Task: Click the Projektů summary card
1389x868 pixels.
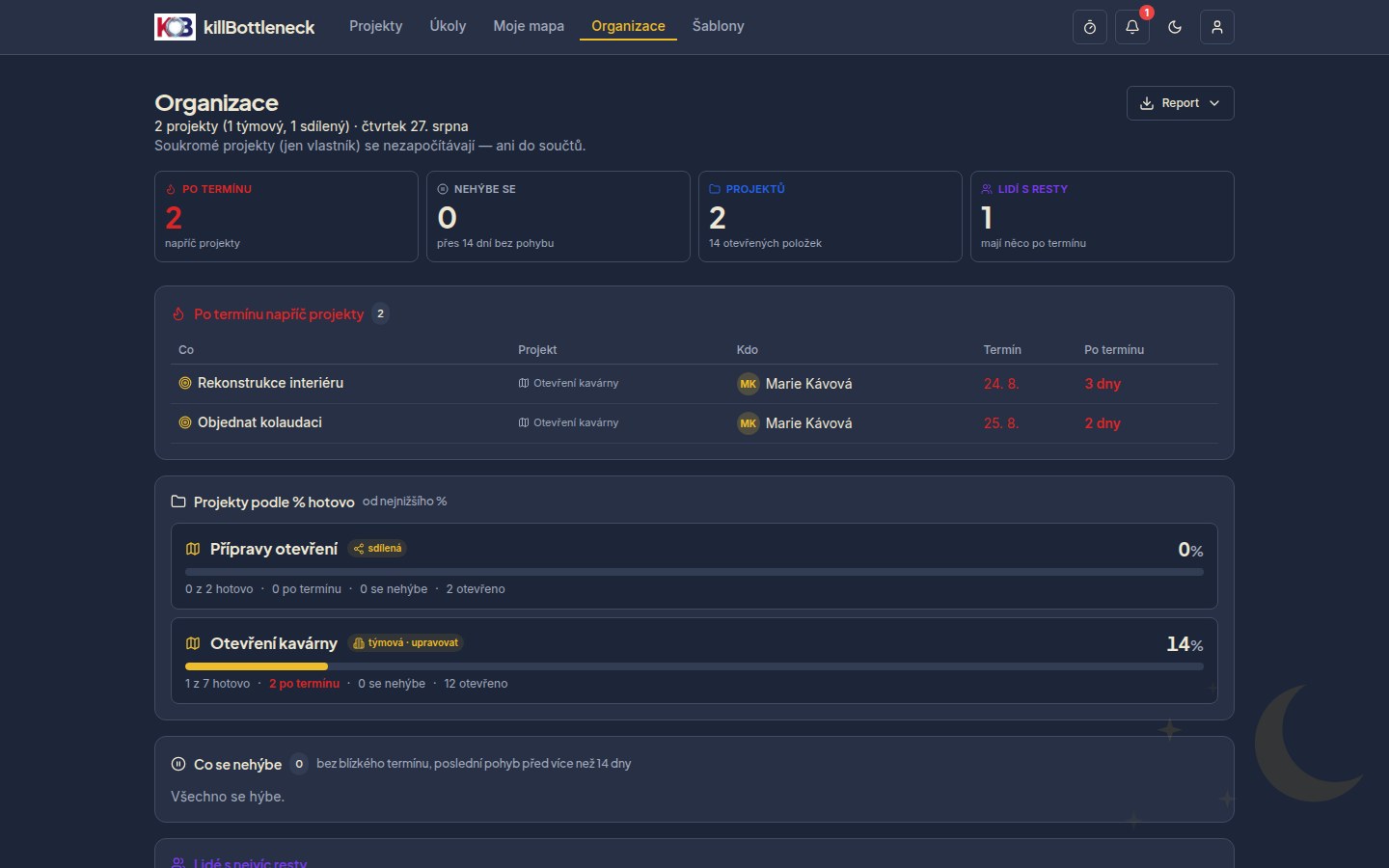Action: click(831, 216)
